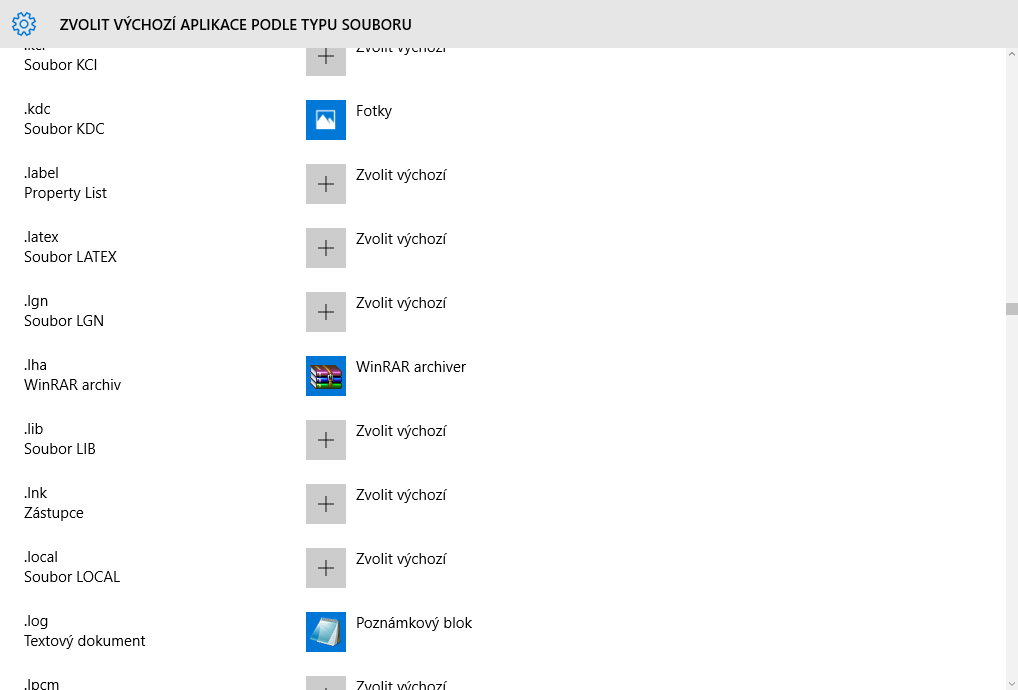The height and width of the screenshot is (690, 1018).
Task: Click the plus icon for .local extension
Action: (x=326, y=568)
